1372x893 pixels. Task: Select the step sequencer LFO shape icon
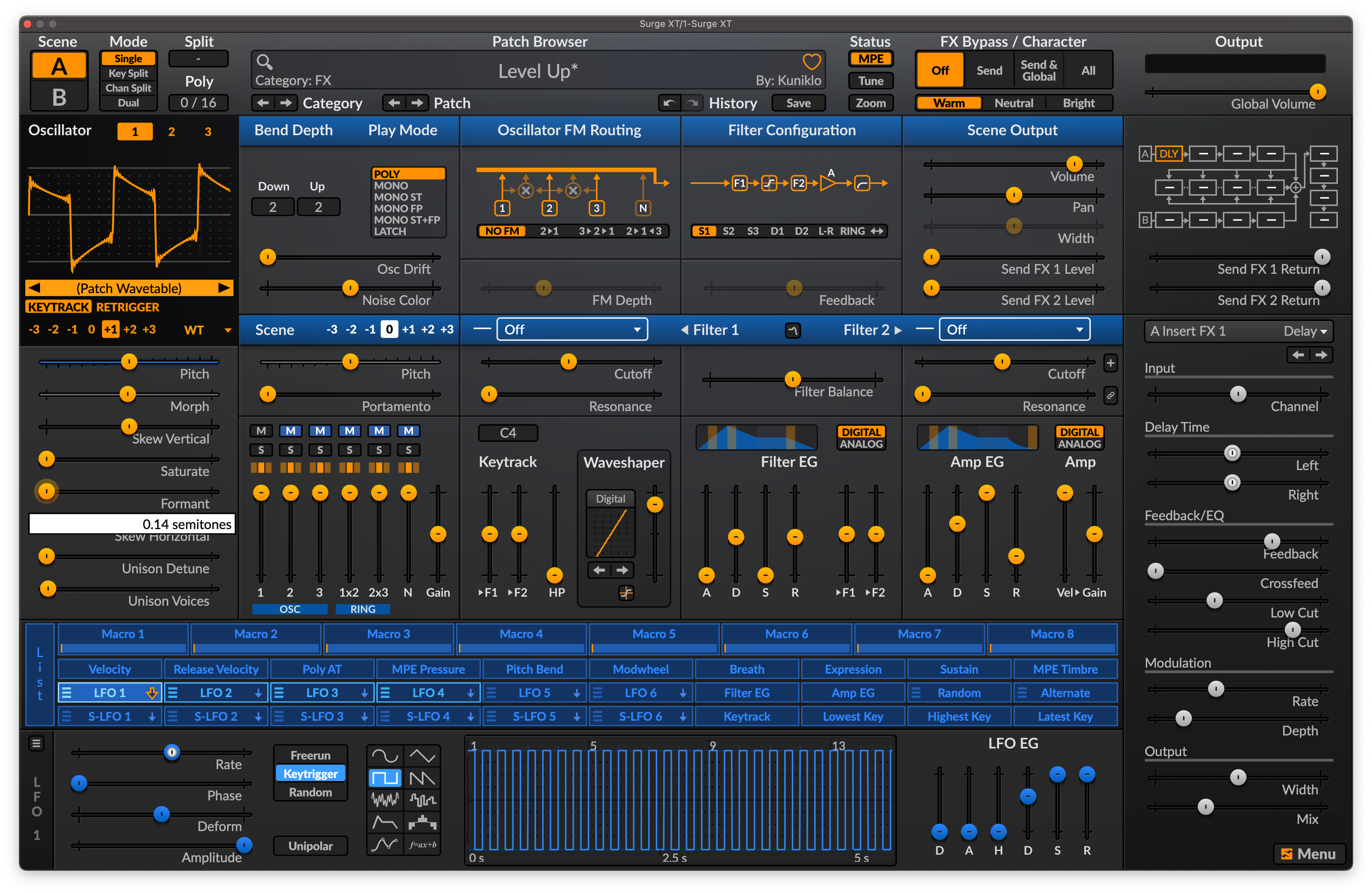point(422,822)
